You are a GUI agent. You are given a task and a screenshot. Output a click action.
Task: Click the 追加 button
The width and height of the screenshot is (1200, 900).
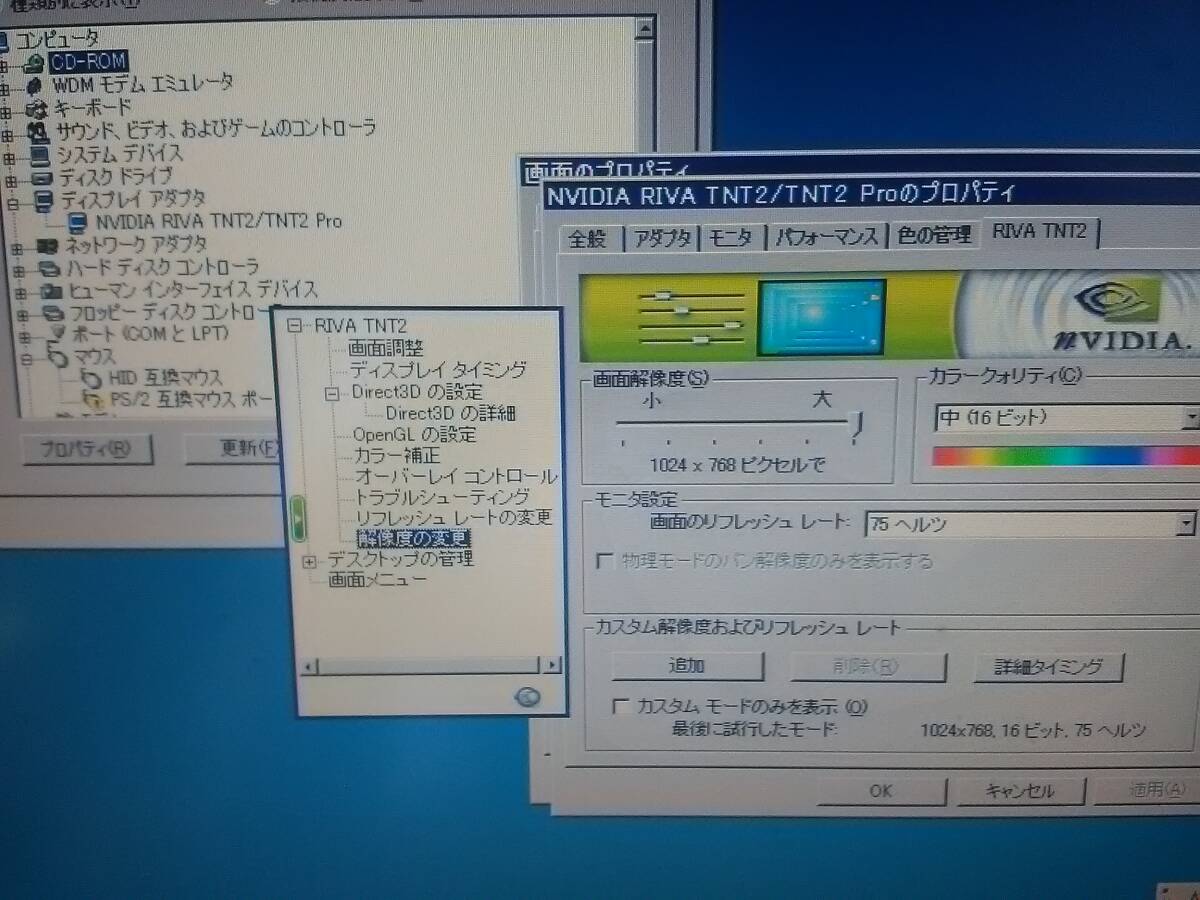point(687,666)
